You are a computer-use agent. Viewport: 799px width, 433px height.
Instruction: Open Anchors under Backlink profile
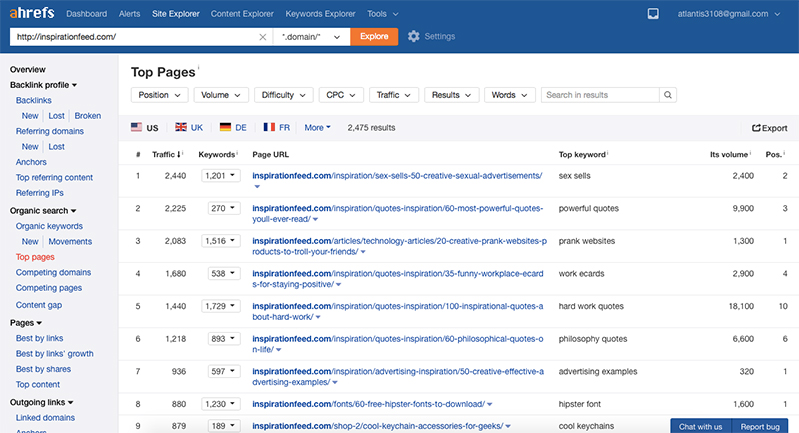click(x=31, y=162)
